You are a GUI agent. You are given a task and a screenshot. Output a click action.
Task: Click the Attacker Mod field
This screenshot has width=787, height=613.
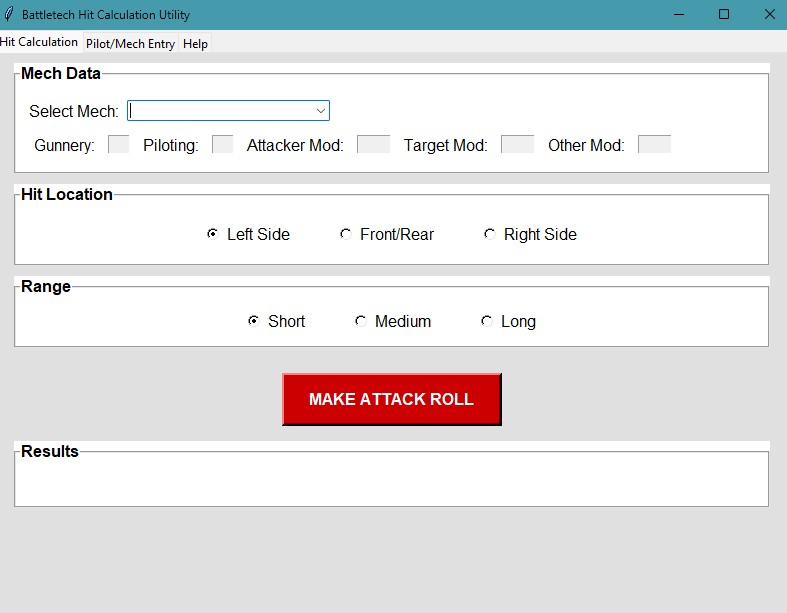tap(373, 144)
